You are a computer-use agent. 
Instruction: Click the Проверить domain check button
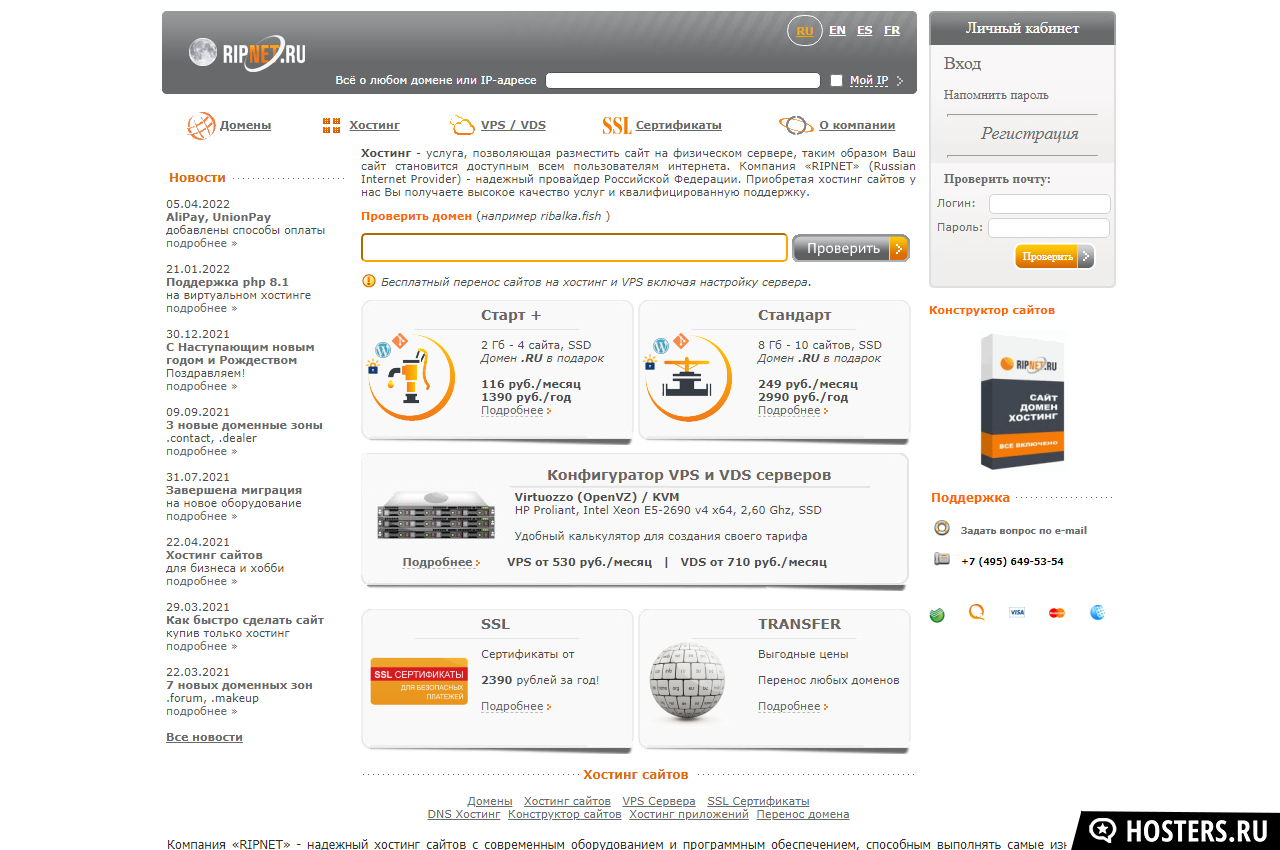tap(851, 248)
